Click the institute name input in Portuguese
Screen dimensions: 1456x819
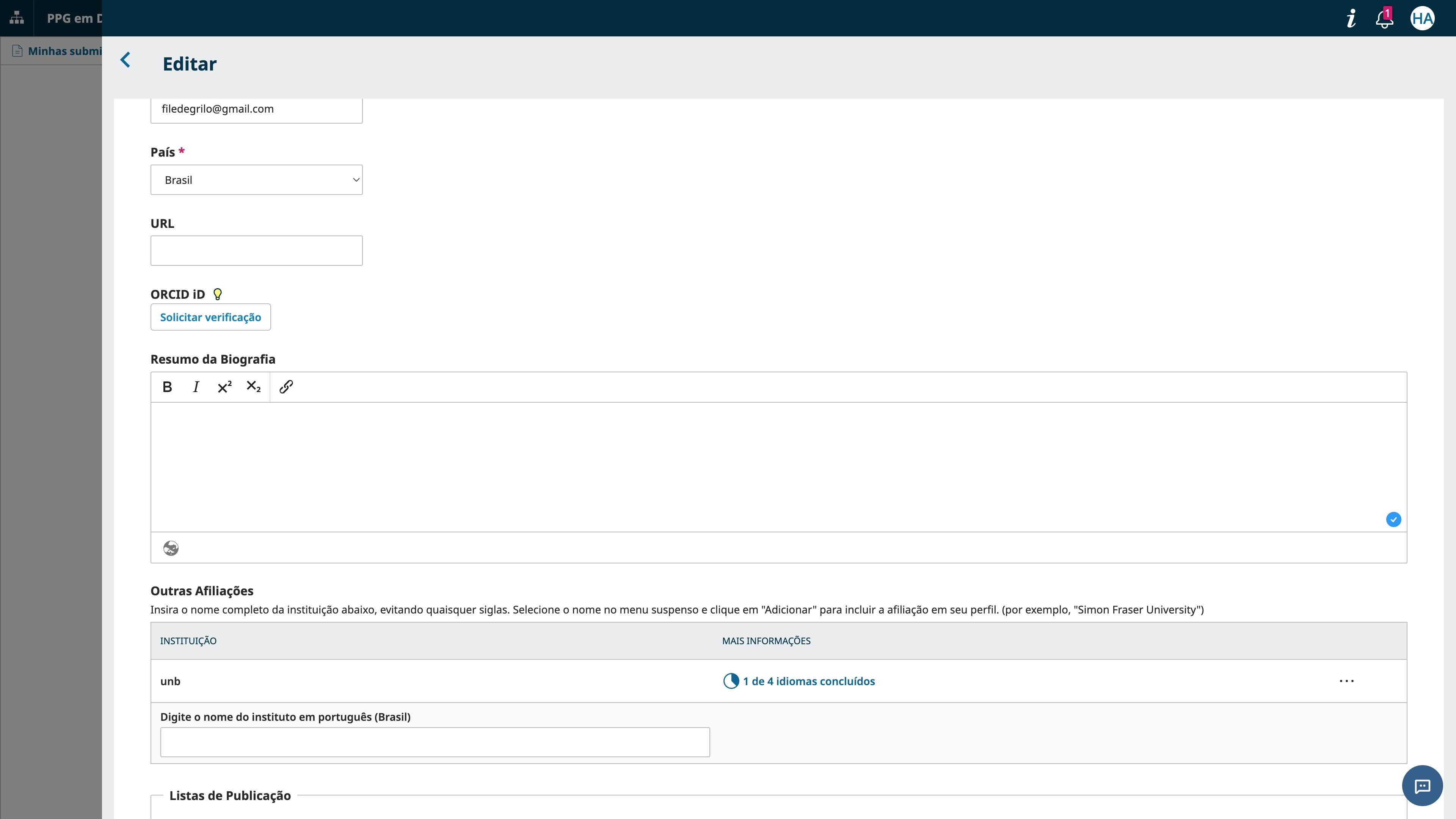435,742
